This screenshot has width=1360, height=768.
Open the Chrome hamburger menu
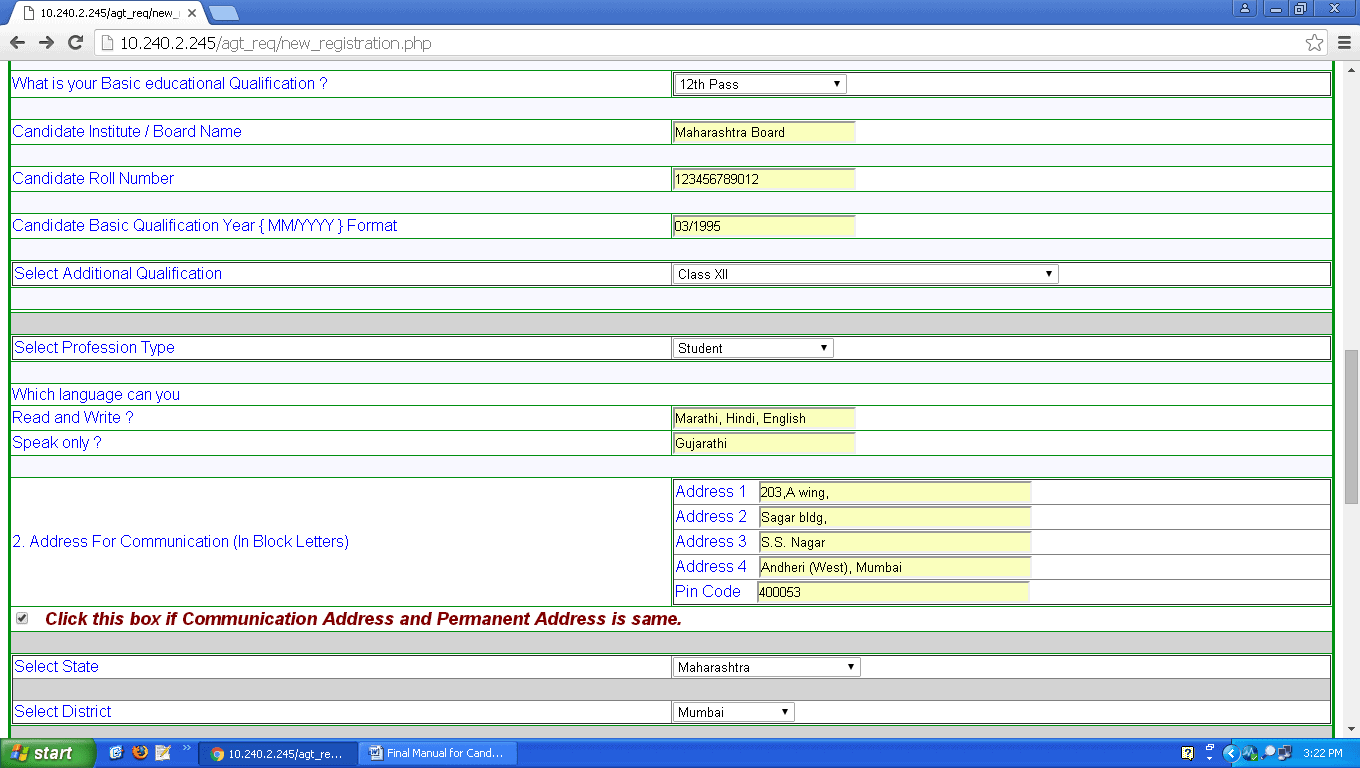[x=1344, y=43]
